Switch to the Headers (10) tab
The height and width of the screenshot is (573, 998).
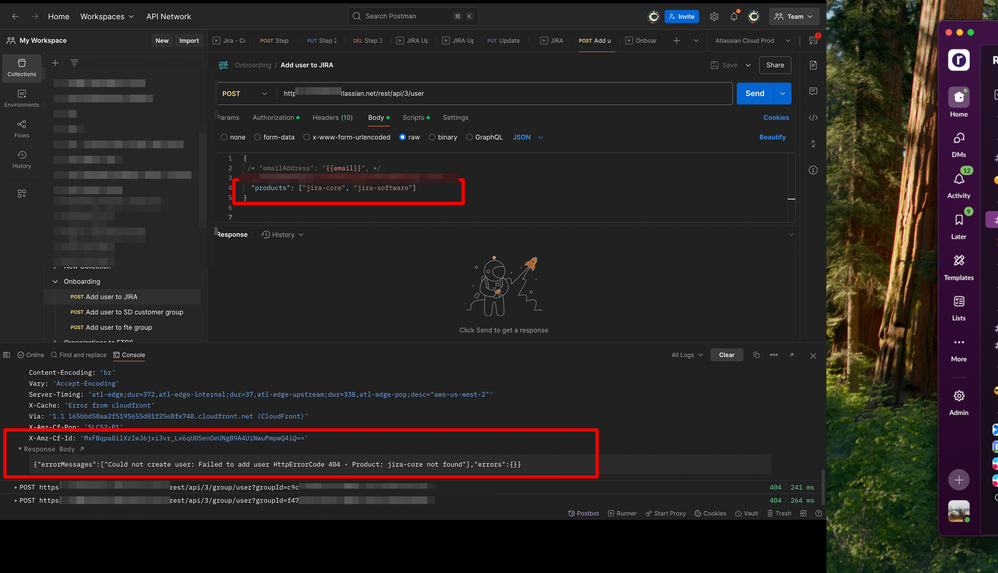(332, 118)
